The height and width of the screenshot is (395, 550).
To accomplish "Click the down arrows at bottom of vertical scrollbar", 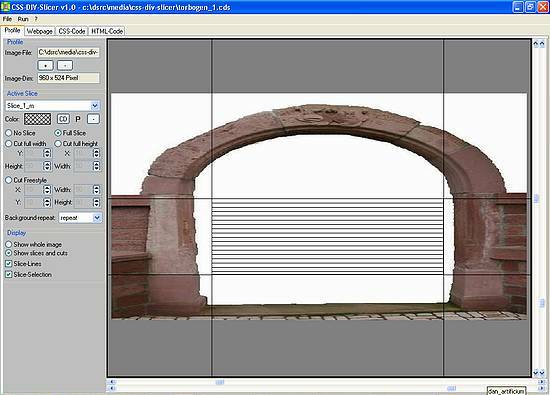I will click(539, 373).
